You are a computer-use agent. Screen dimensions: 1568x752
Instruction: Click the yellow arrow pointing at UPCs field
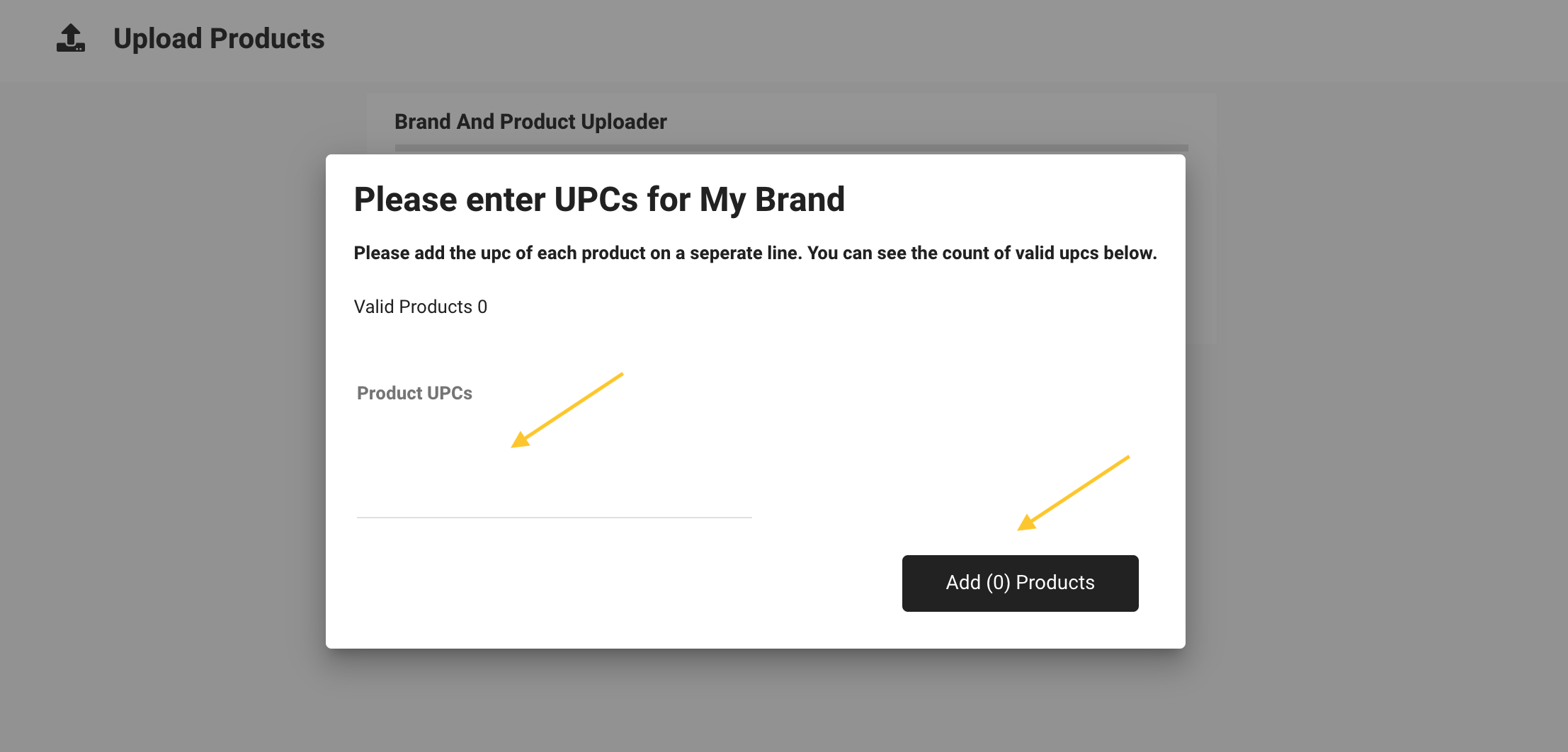(x=567, y=410)
